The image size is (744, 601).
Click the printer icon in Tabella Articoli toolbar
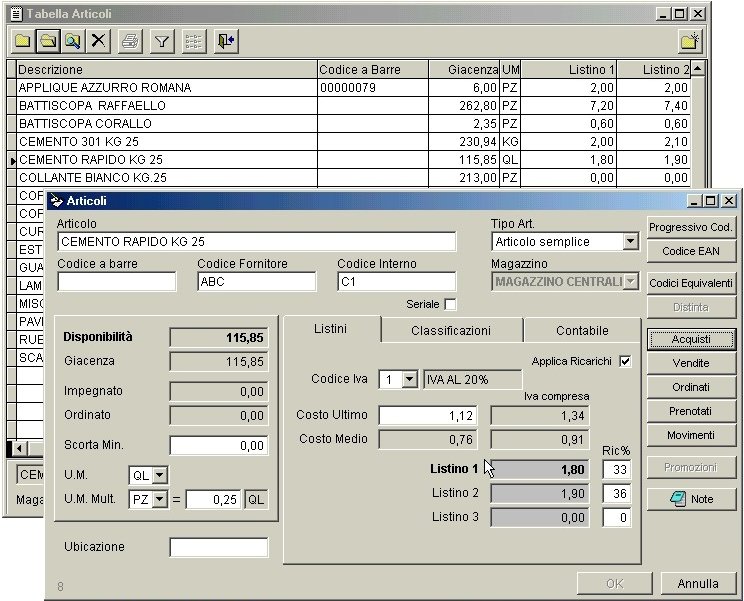coord(130,41)
